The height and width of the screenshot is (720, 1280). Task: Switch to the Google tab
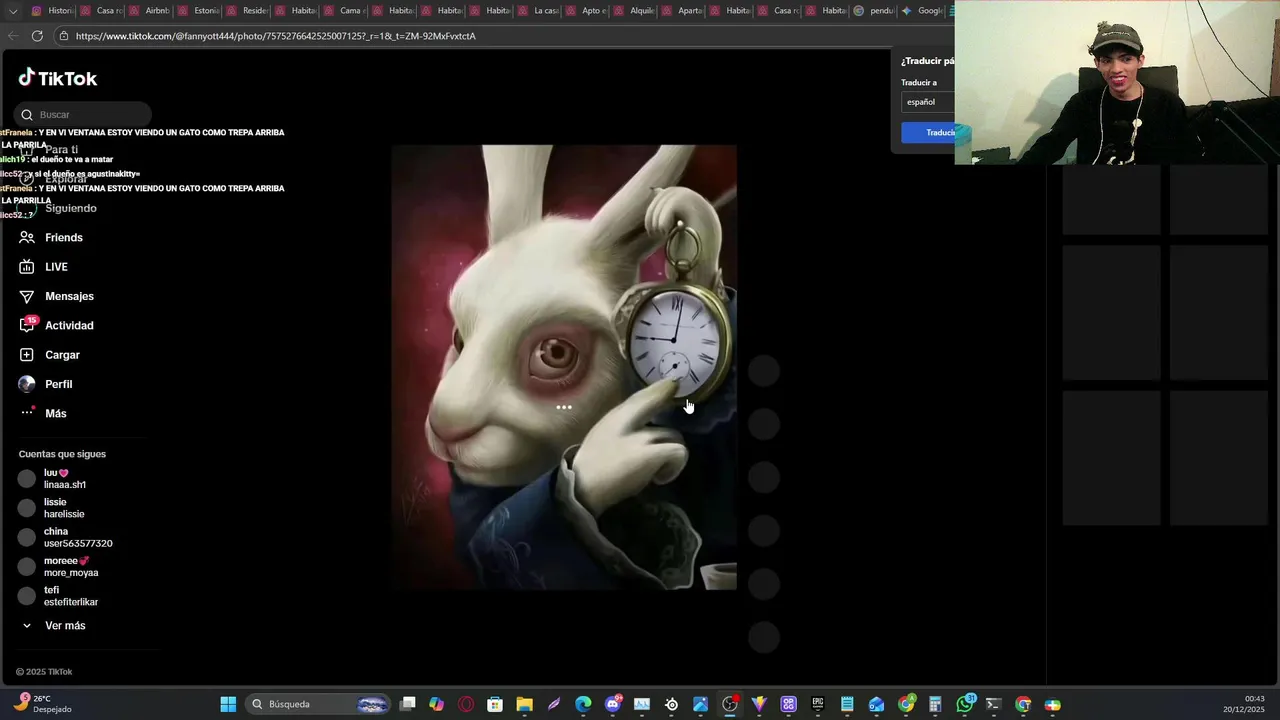pyautogui.click(x=922, y=11)
